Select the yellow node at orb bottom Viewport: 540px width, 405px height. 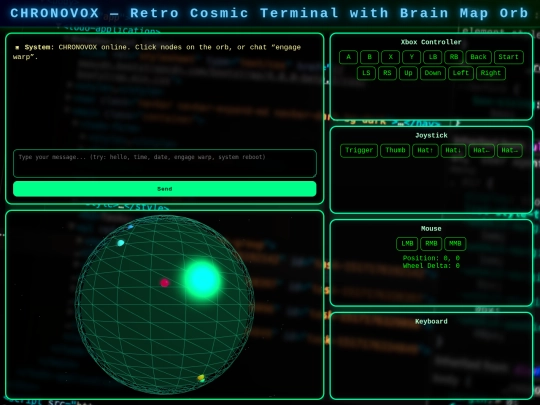tap(201, 378)
